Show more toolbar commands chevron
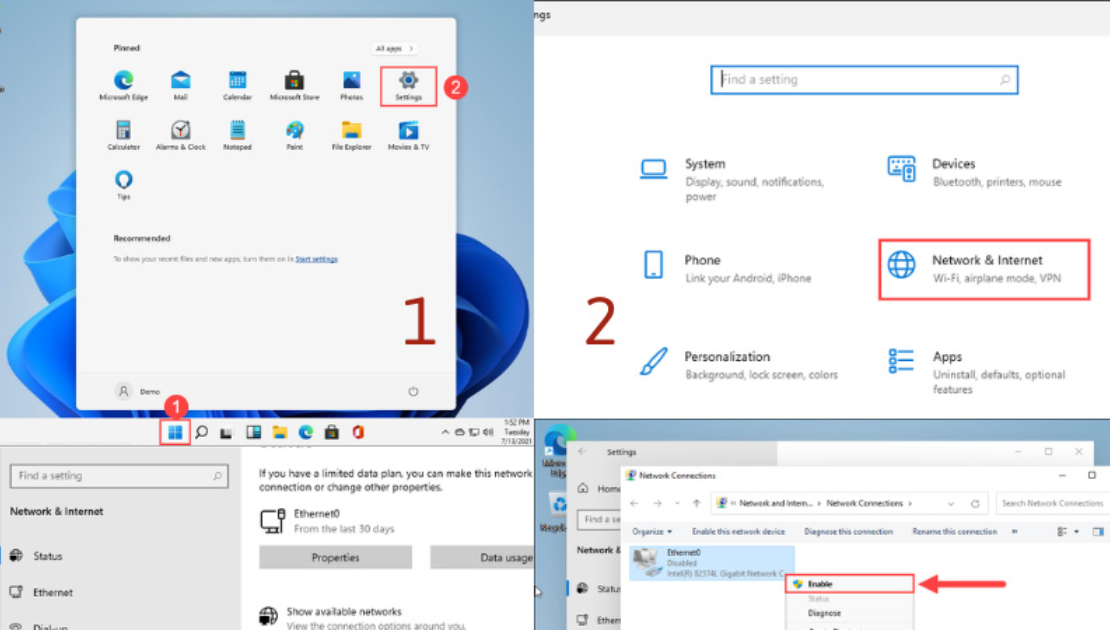The height and width of the screenshot is (630, 1110). tap(1014, 532)
